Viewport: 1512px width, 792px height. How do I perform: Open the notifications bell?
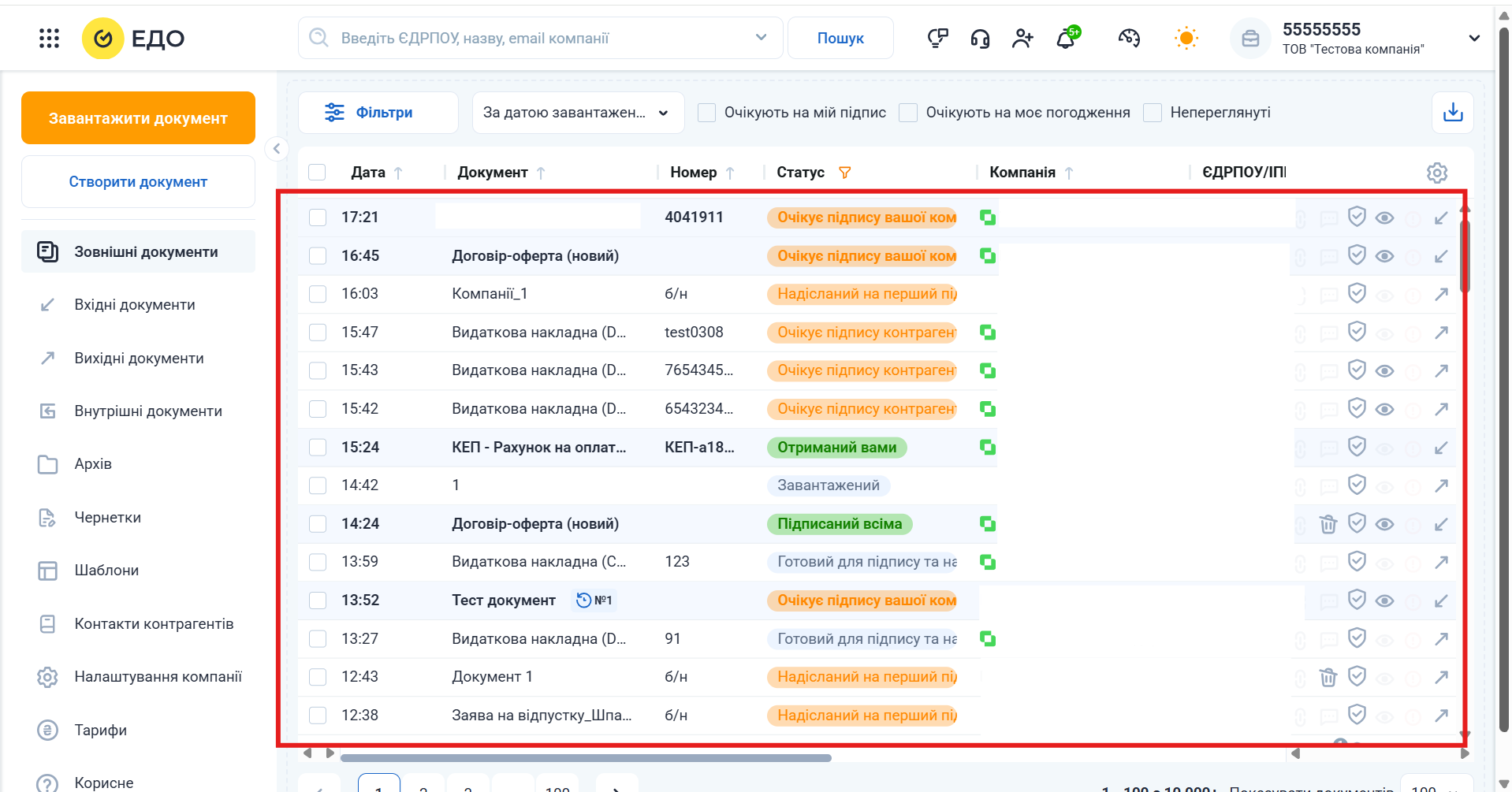point(1066,38)
